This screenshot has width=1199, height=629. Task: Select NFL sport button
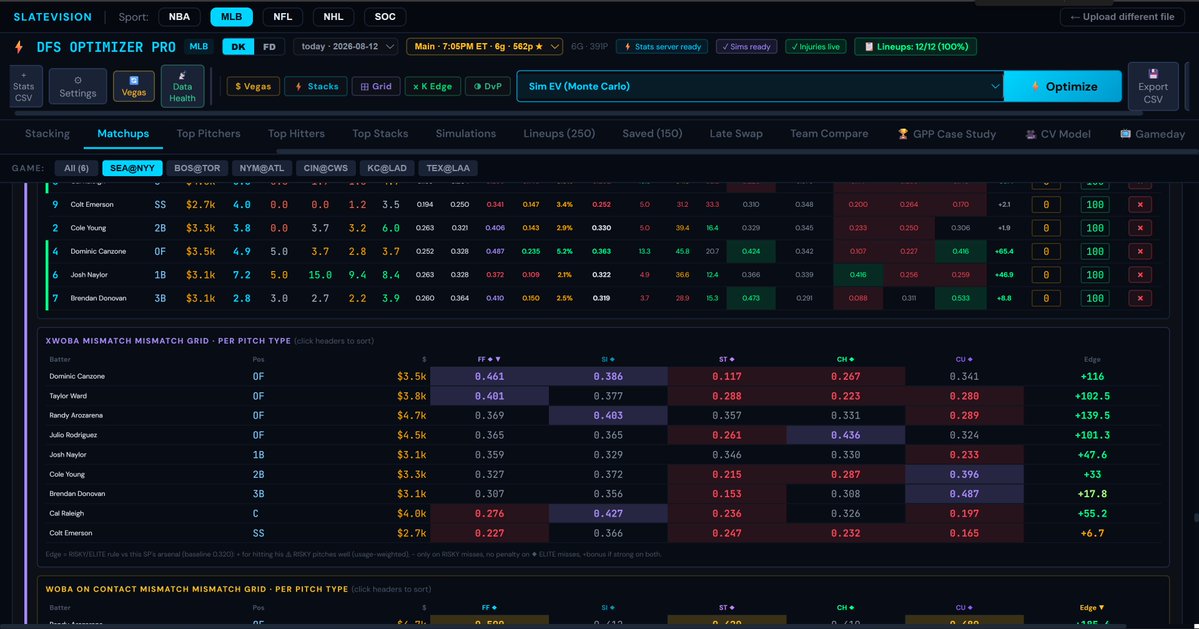(282, 17)
